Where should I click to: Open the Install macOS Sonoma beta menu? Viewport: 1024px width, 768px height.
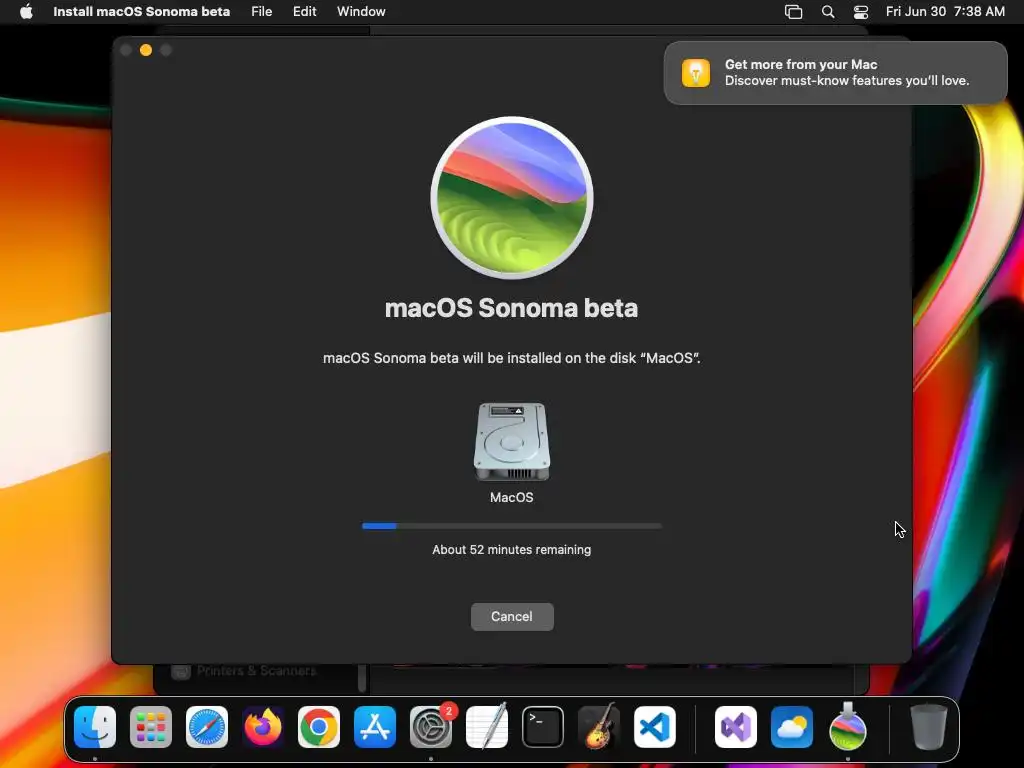point(141,11)
